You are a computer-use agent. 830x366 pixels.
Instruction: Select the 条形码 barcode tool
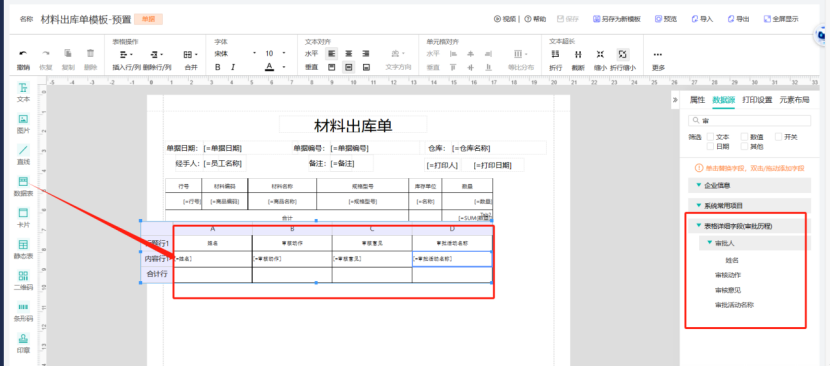coord(23,312)
